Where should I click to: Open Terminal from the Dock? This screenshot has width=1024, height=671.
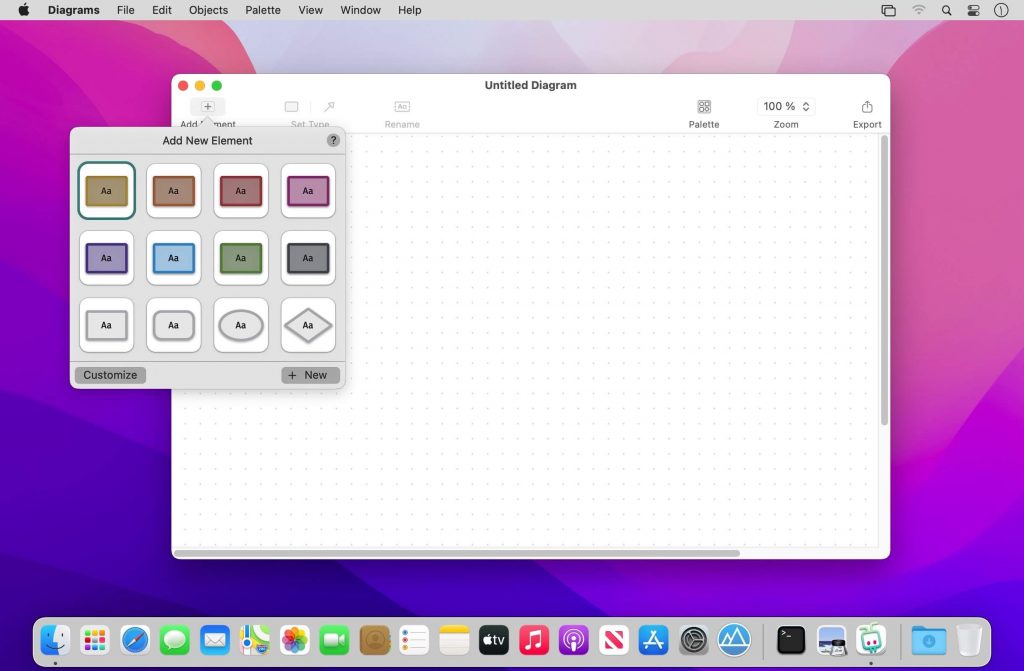point(791,639)
